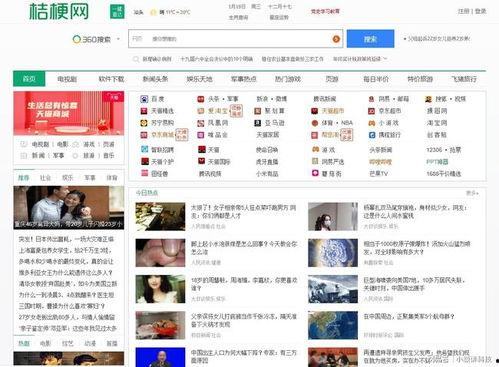Image resolution: width=499 pixels, height=367 pixels.
Task: Click the 登录 login link
Action: [x=480, y=11]
